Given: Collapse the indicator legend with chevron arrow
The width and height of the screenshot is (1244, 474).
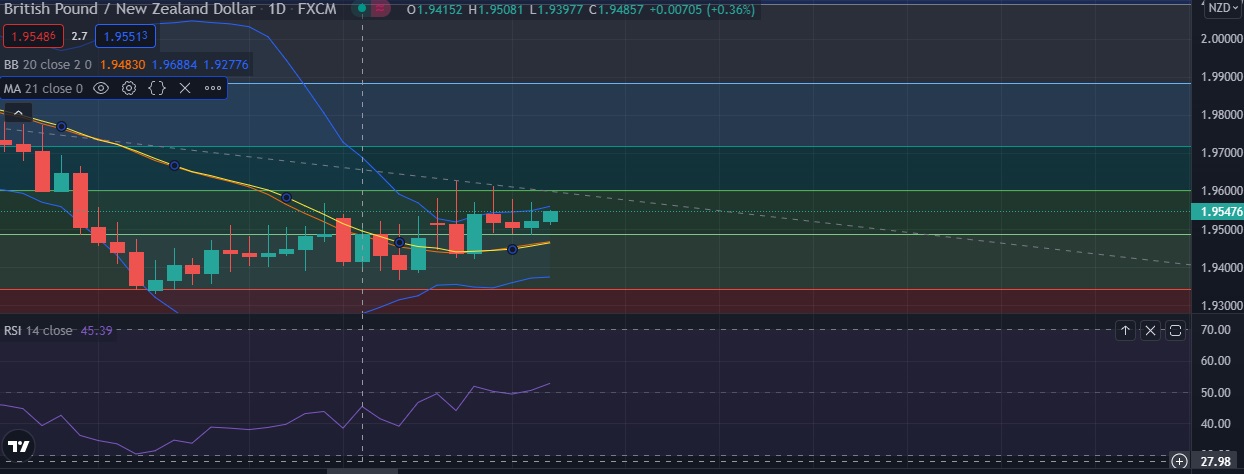Looking at the screenshot, I should [18, 113].
